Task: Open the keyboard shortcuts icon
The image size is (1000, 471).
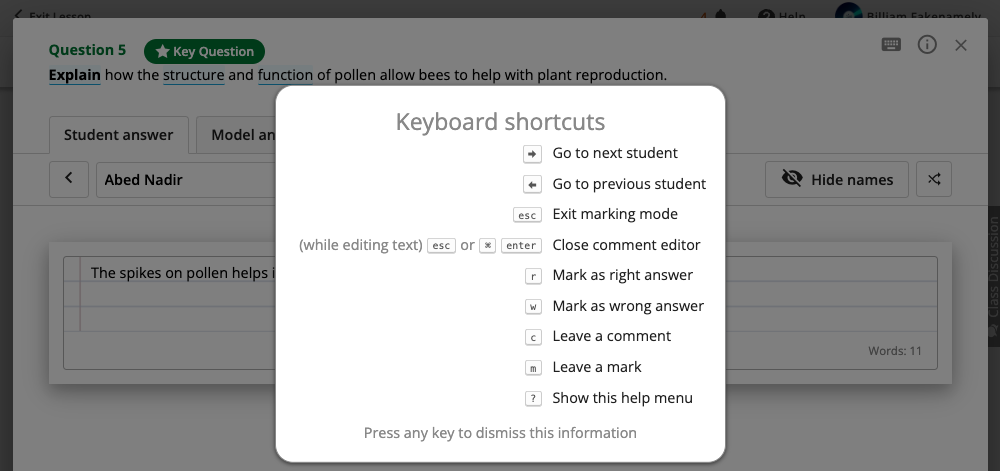Action: coord(891,45)
